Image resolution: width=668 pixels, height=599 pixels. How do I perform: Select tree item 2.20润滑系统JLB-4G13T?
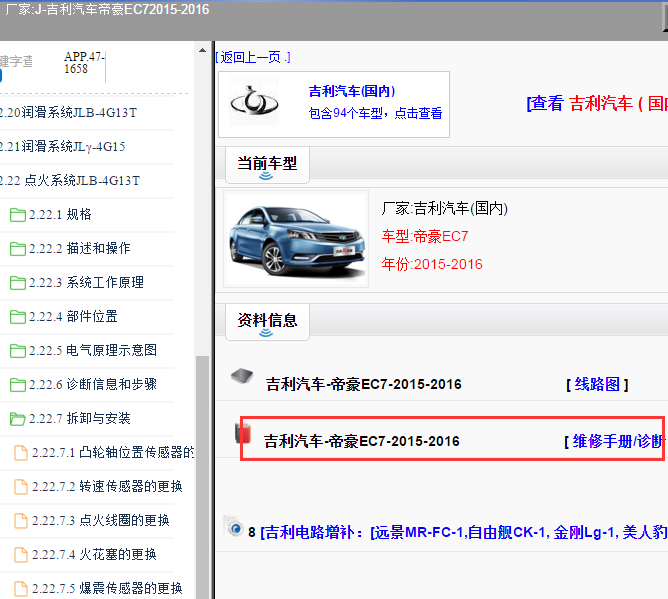tap(69, 113)
